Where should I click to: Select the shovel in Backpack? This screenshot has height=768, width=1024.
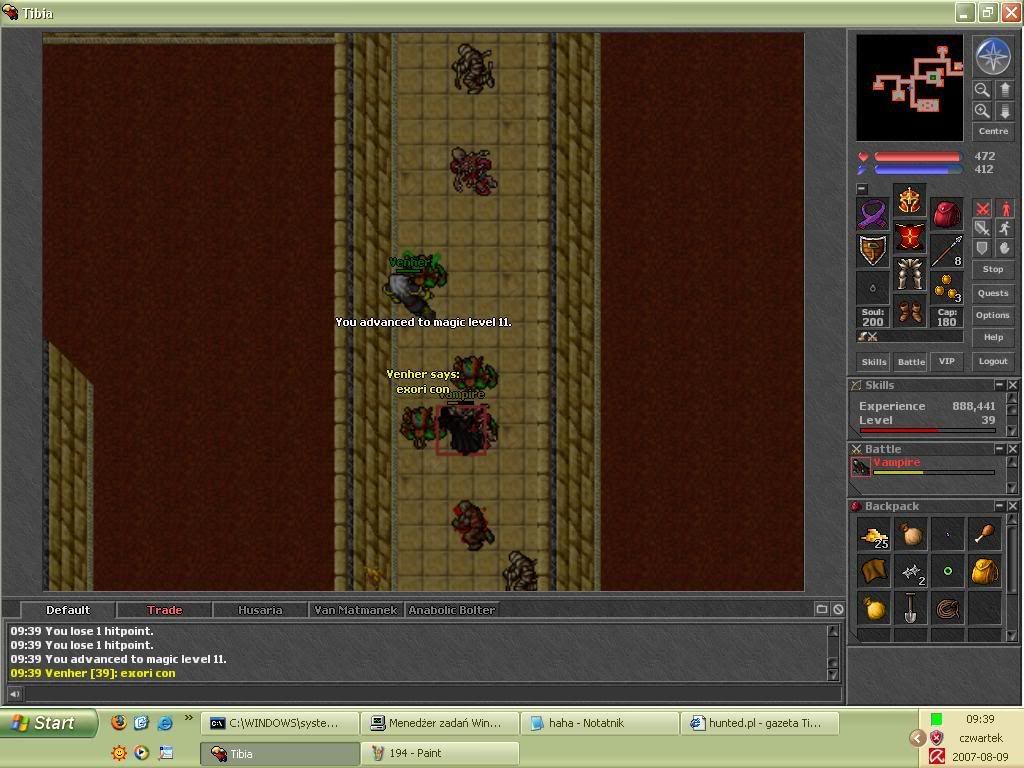pyautogui.click(x=910, y=609)
